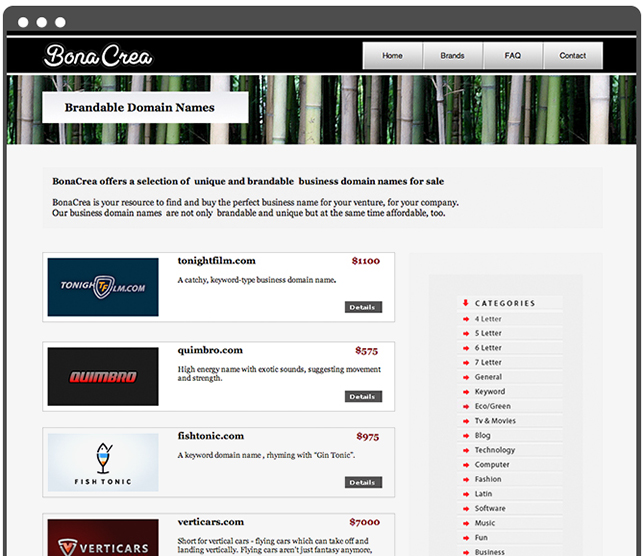Select the Latin category
The width and height of the screenshot is (644, 556).
483,494
